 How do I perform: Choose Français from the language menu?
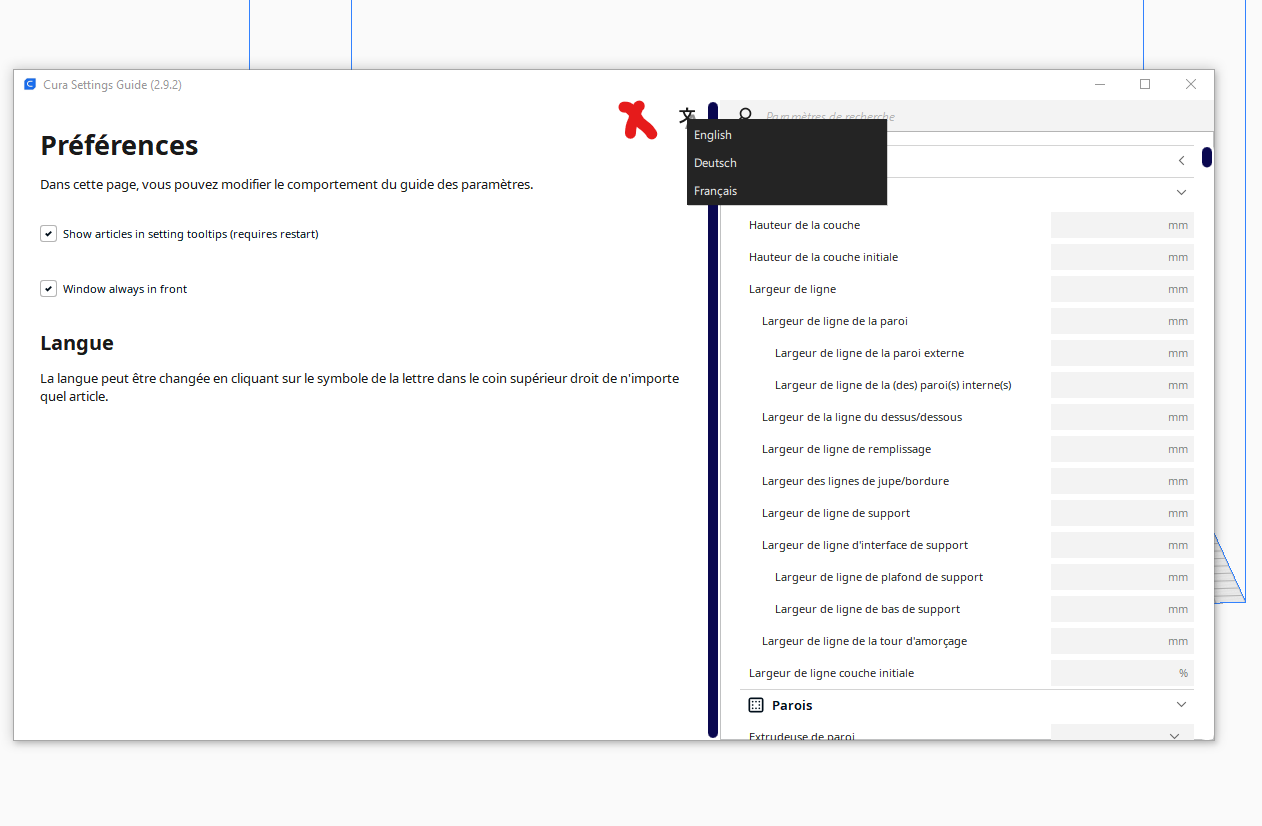(787, 191)
